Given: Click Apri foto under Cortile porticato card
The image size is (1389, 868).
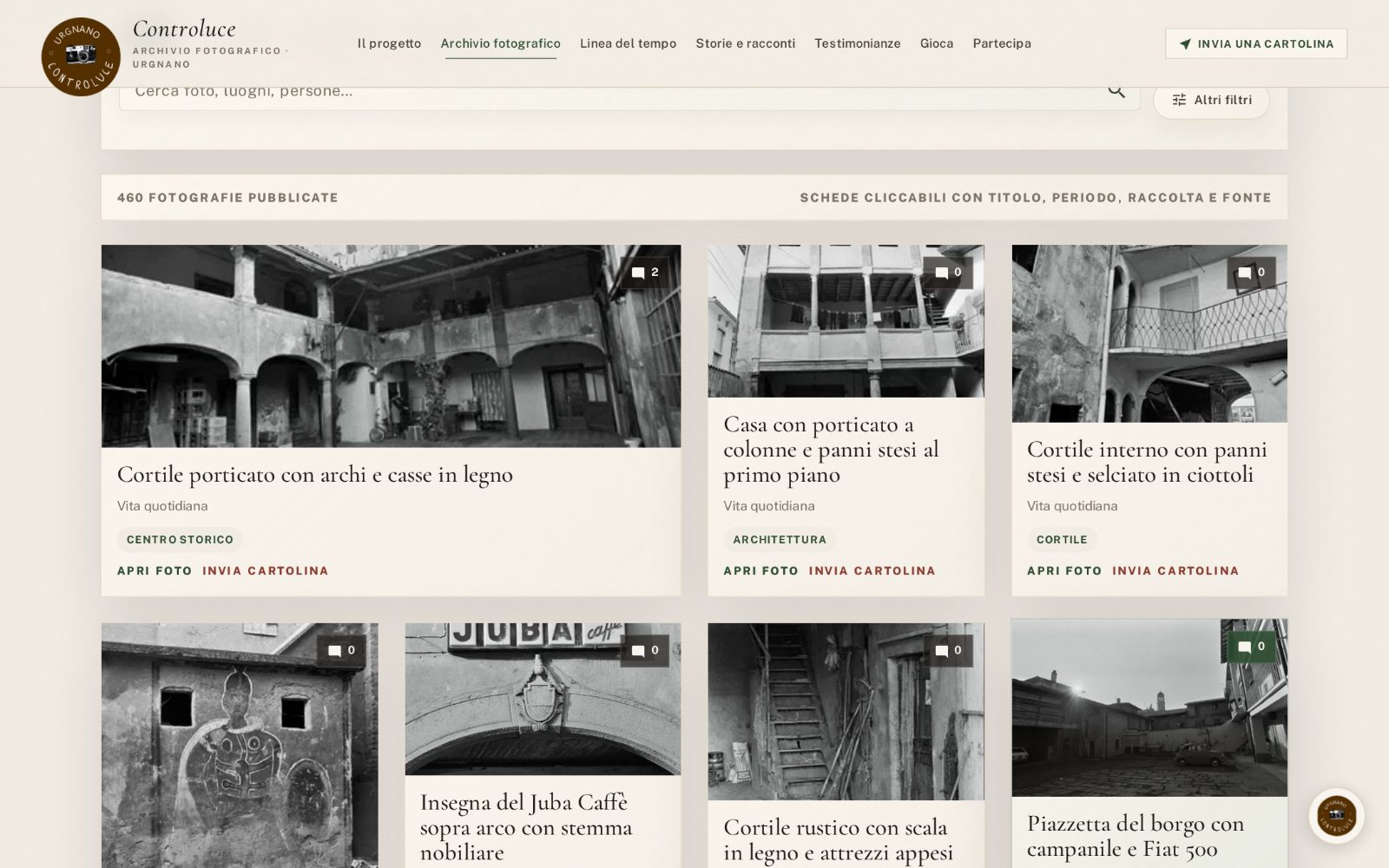Looking at the screenshot, I should pos(155,570).
